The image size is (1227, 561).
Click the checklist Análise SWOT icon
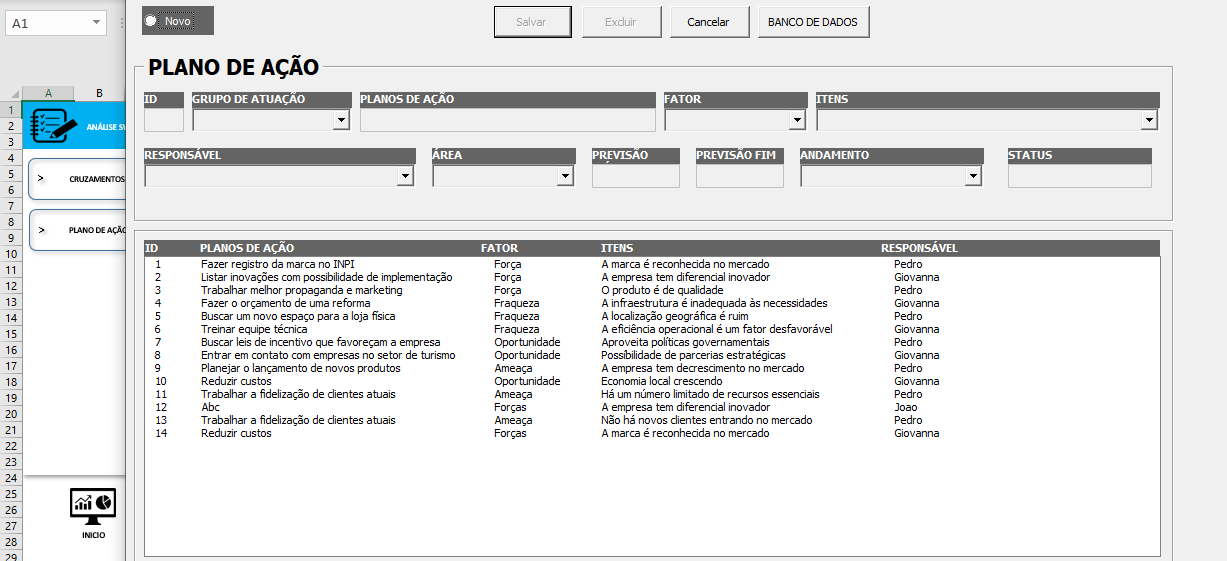[x=53, y=126]
